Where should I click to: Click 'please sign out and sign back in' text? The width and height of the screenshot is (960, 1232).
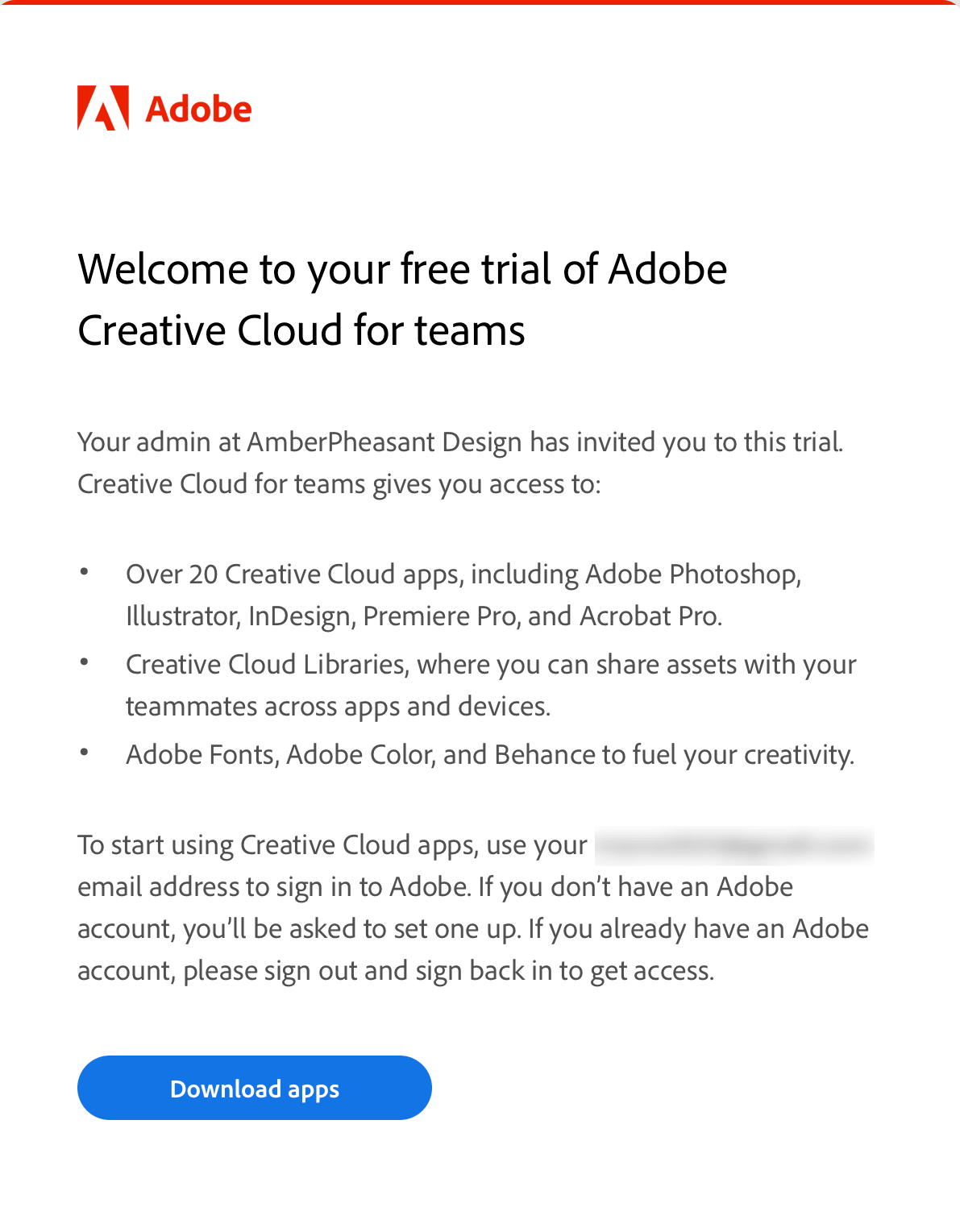click(x=371, y=971)
